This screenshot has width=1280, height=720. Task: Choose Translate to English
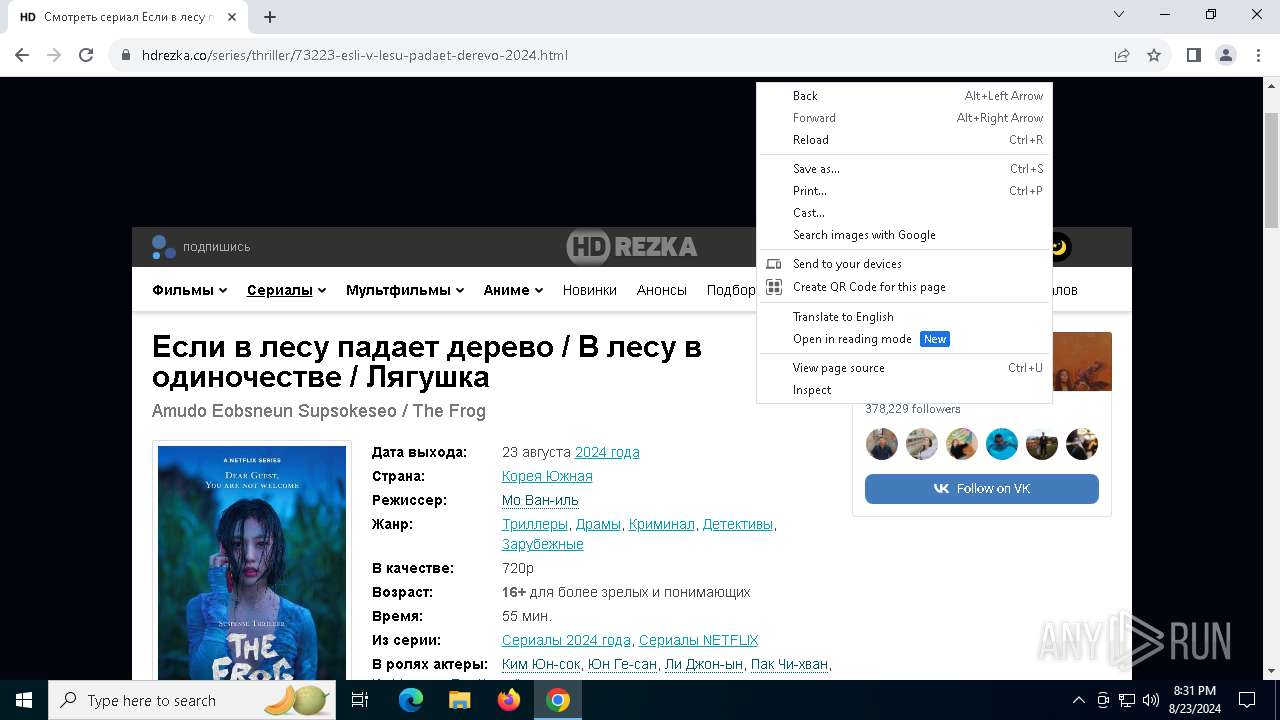pos(904,317)
